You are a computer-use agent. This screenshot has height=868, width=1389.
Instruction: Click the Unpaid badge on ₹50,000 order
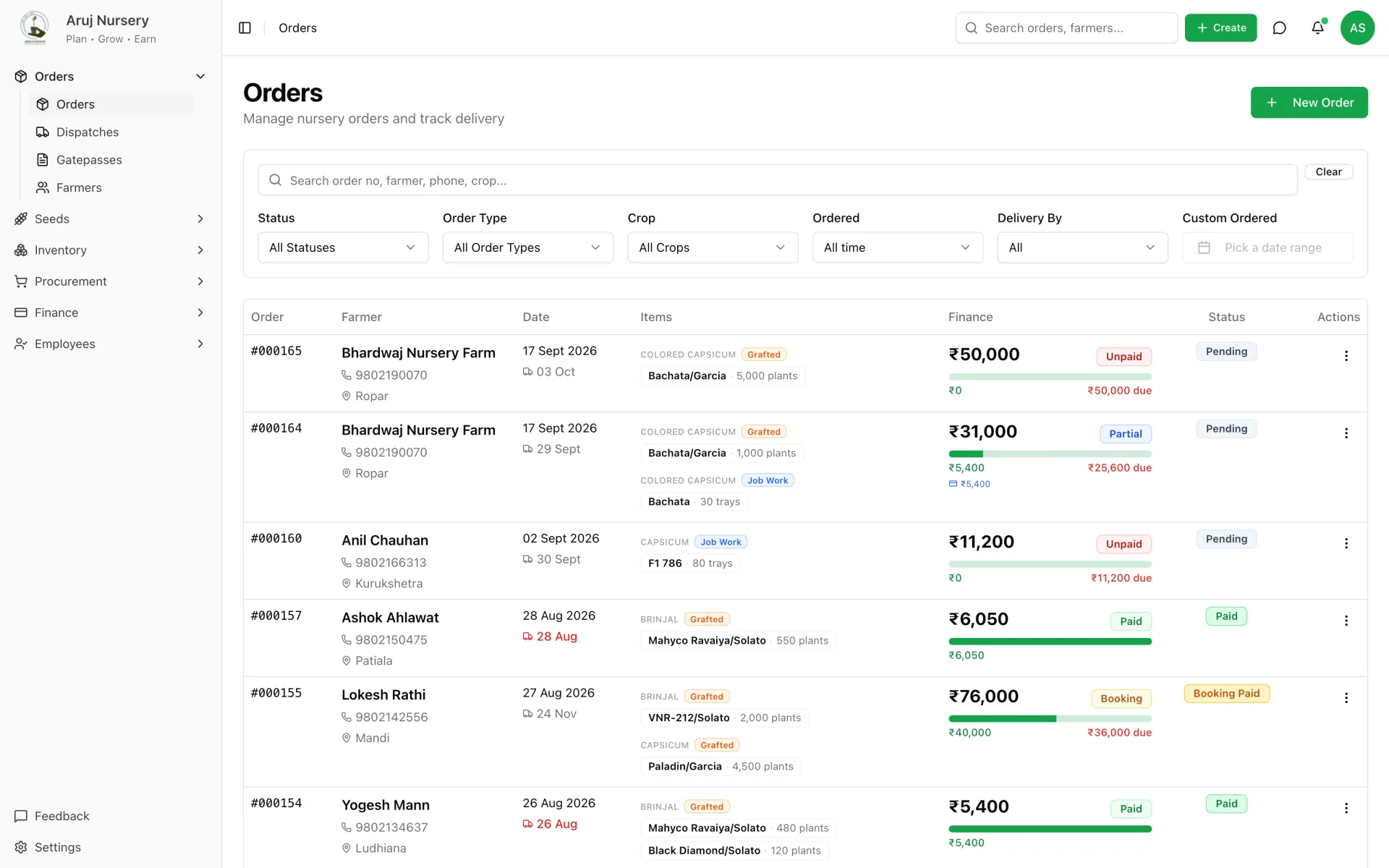(x=1123, y=357)
